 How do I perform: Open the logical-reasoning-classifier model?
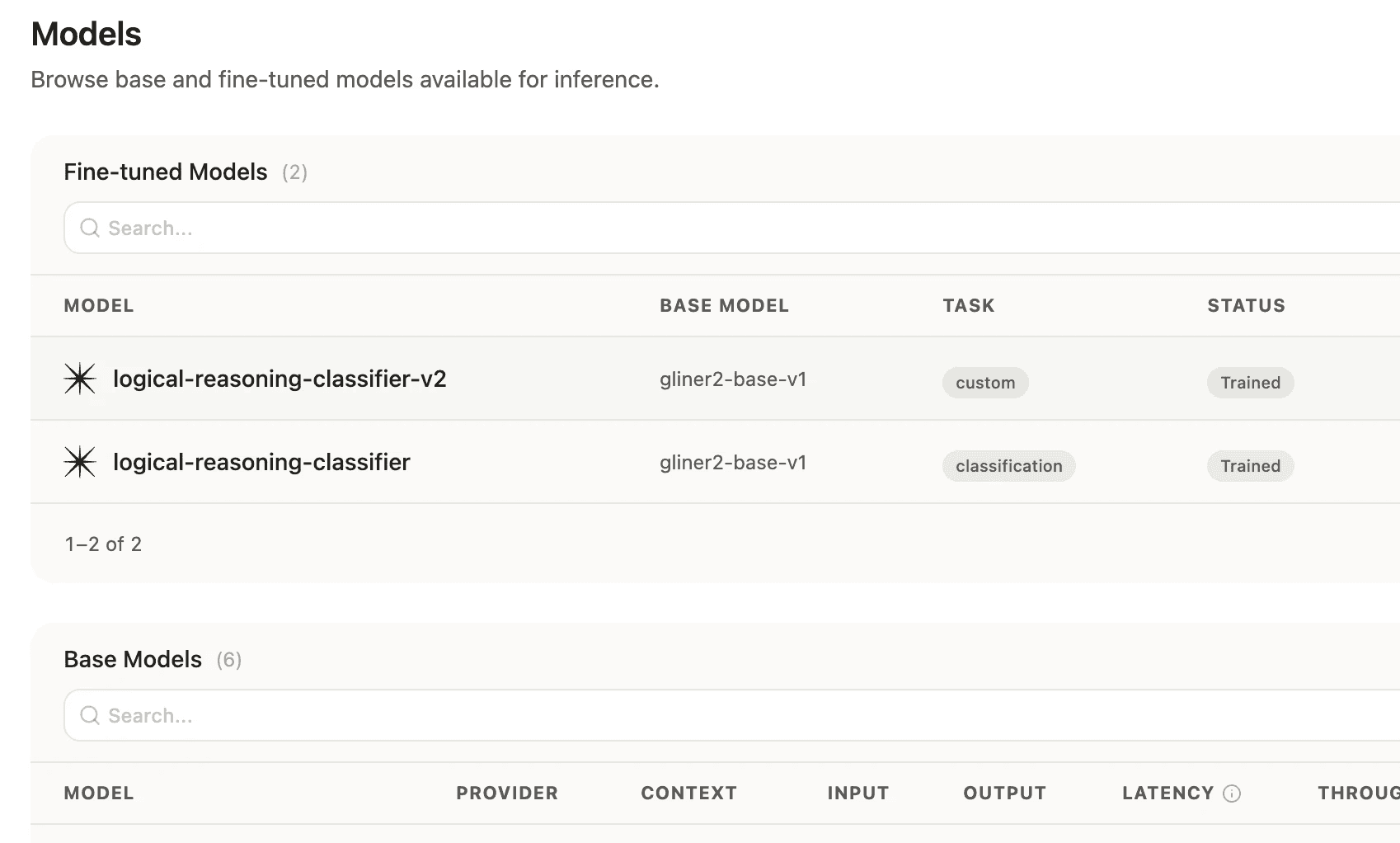pos(261,463)
